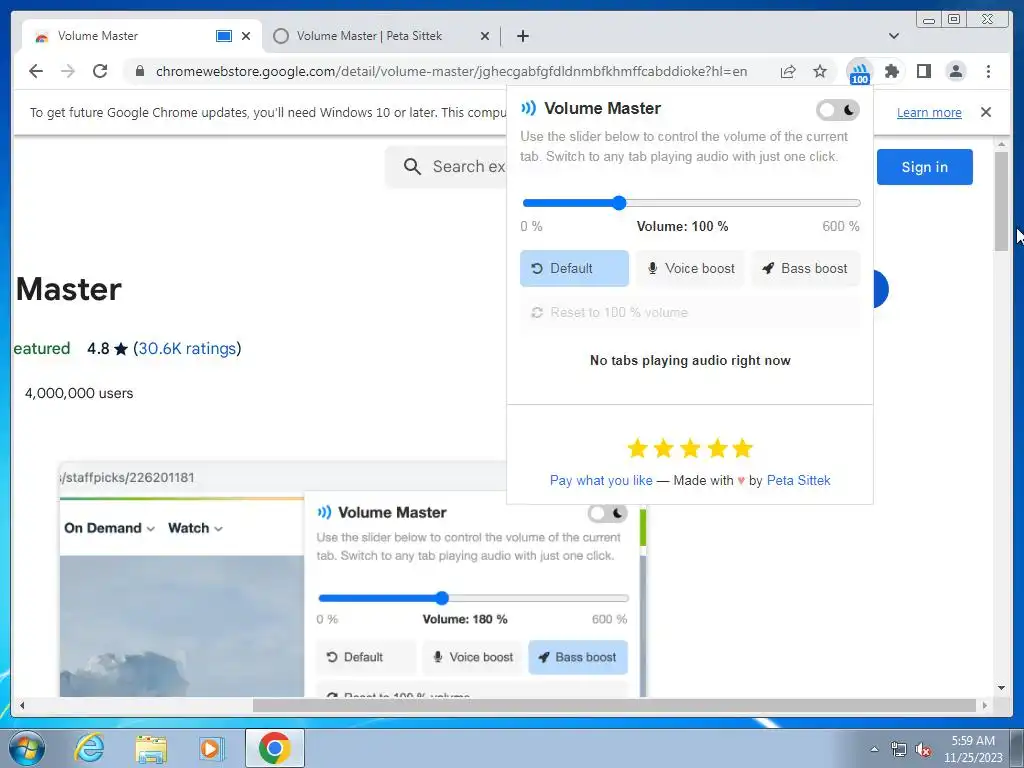Open the Pay what you like link
Screen dimensions: 1024x768
(x=601, y=481)
